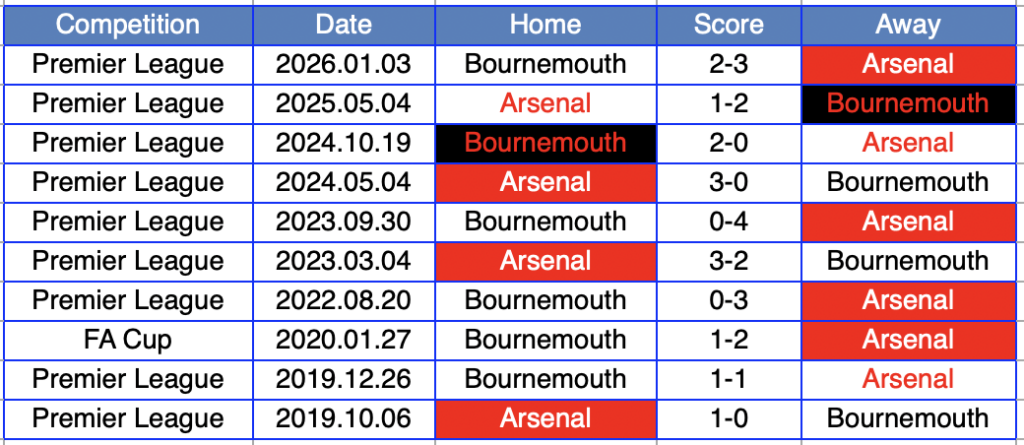The width and height of the screenshot is (1024, 445).
Task: Click the Away column header cell
Action: click(x=908, y=25)
